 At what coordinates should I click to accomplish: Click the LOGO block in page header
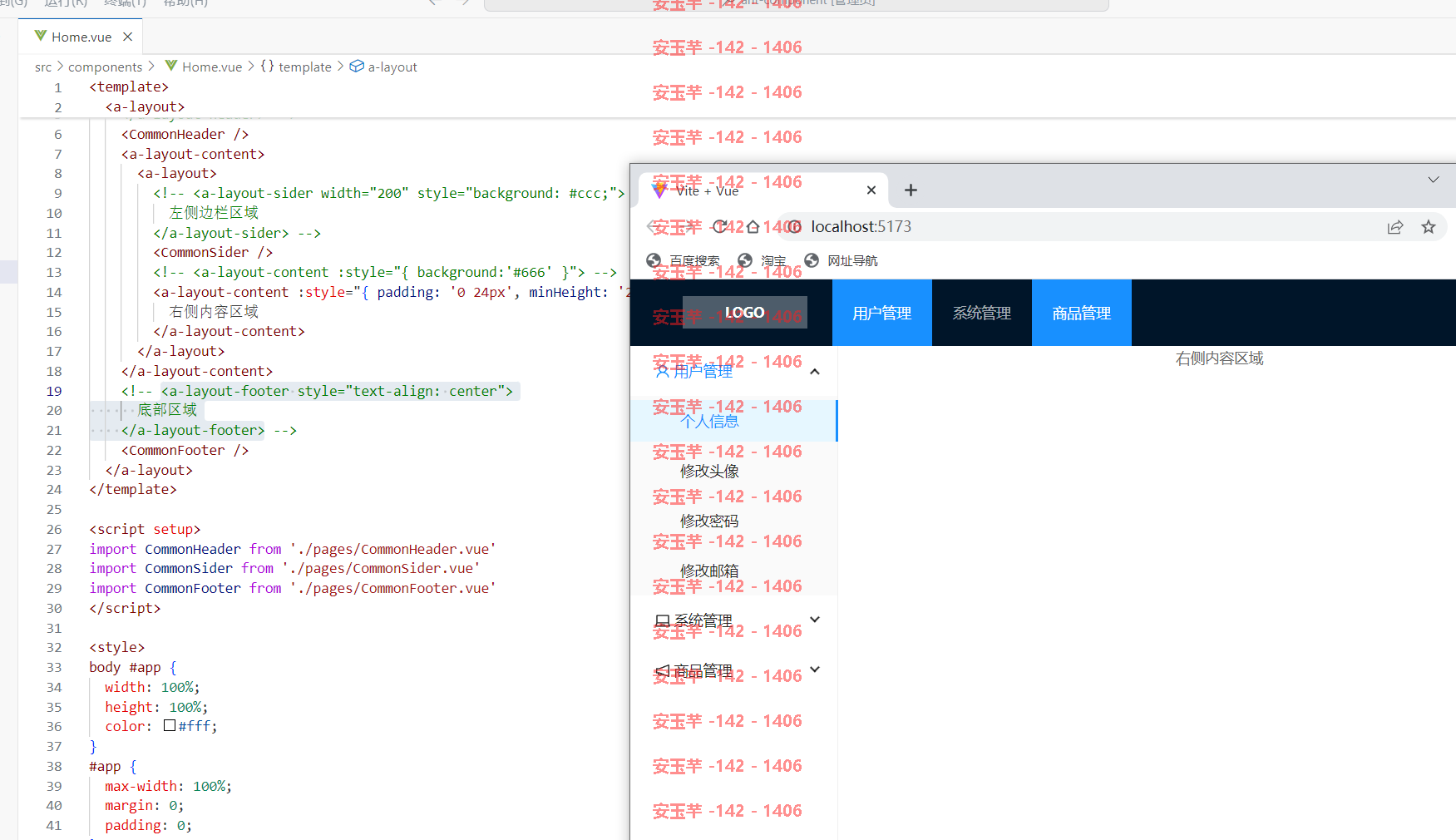pyautogui.click(x=744, y=313)
